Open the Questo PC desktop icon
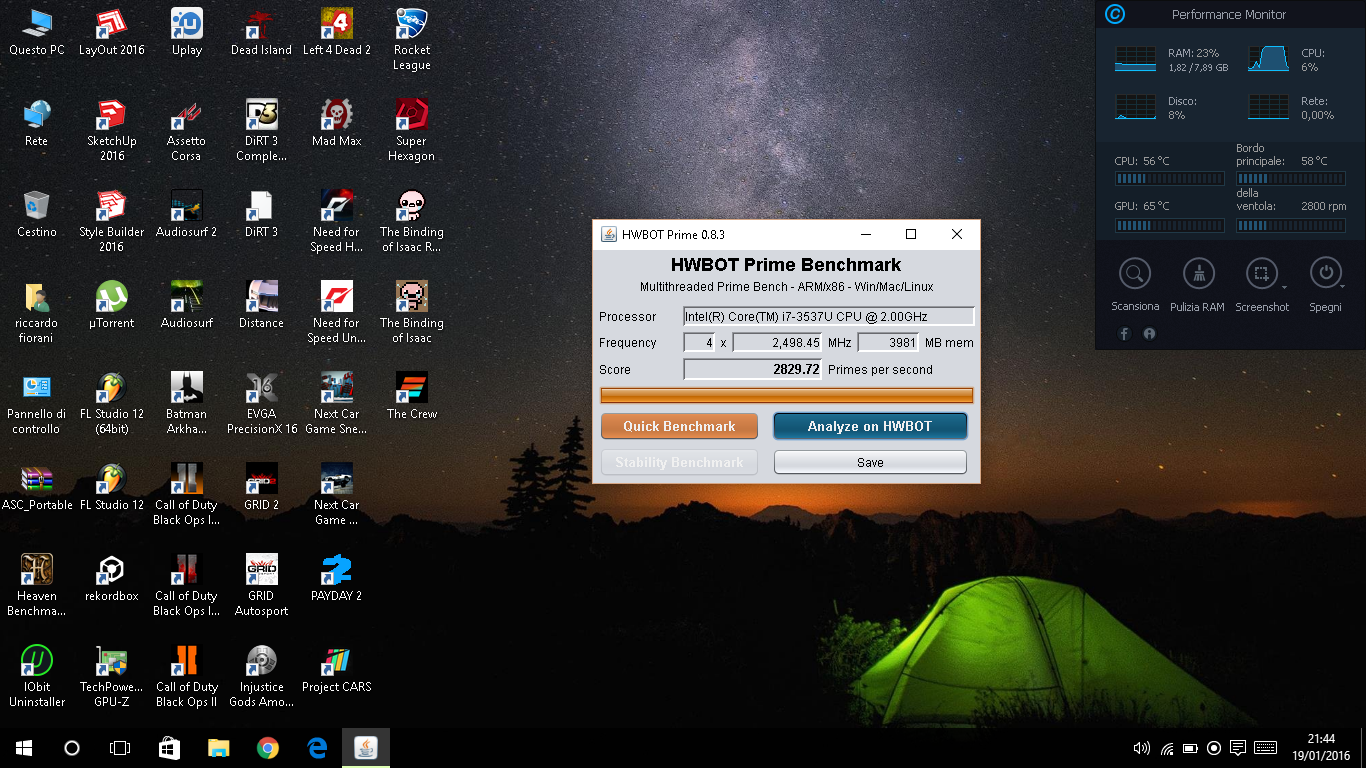 coord(37,32)
